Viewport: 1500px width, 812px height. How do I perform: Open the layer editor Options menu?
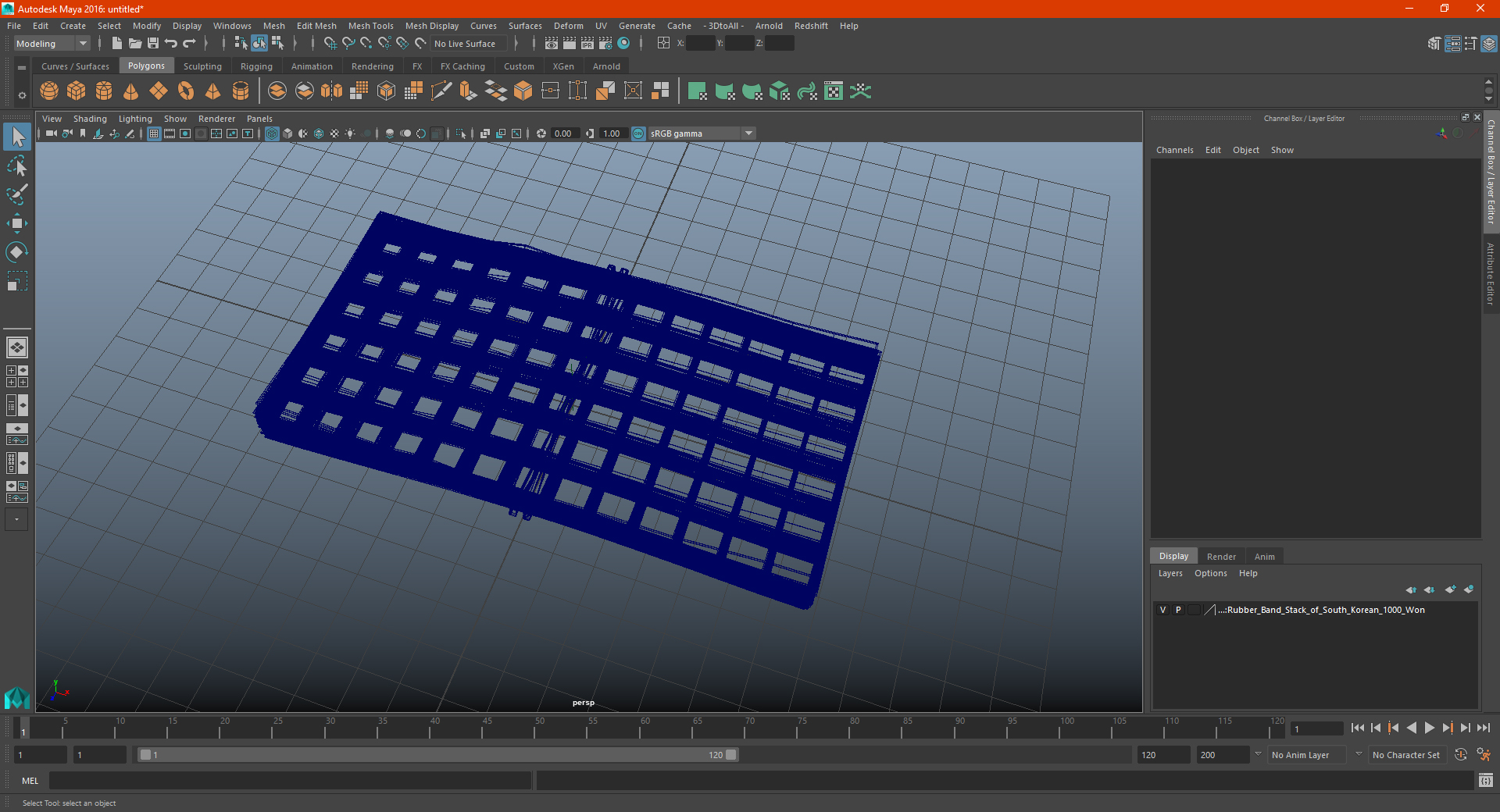1210,573
